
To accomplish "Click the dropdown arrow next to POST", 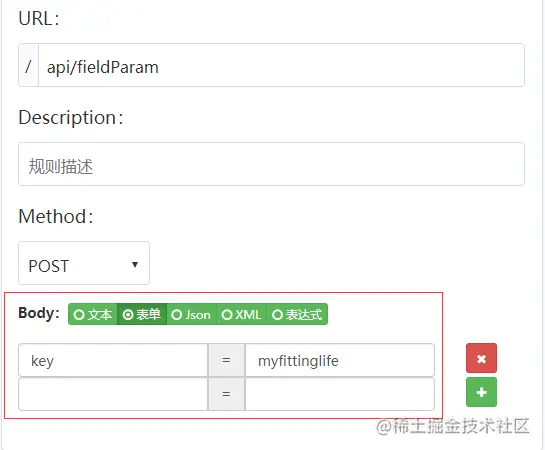I will tap(135, 265).
